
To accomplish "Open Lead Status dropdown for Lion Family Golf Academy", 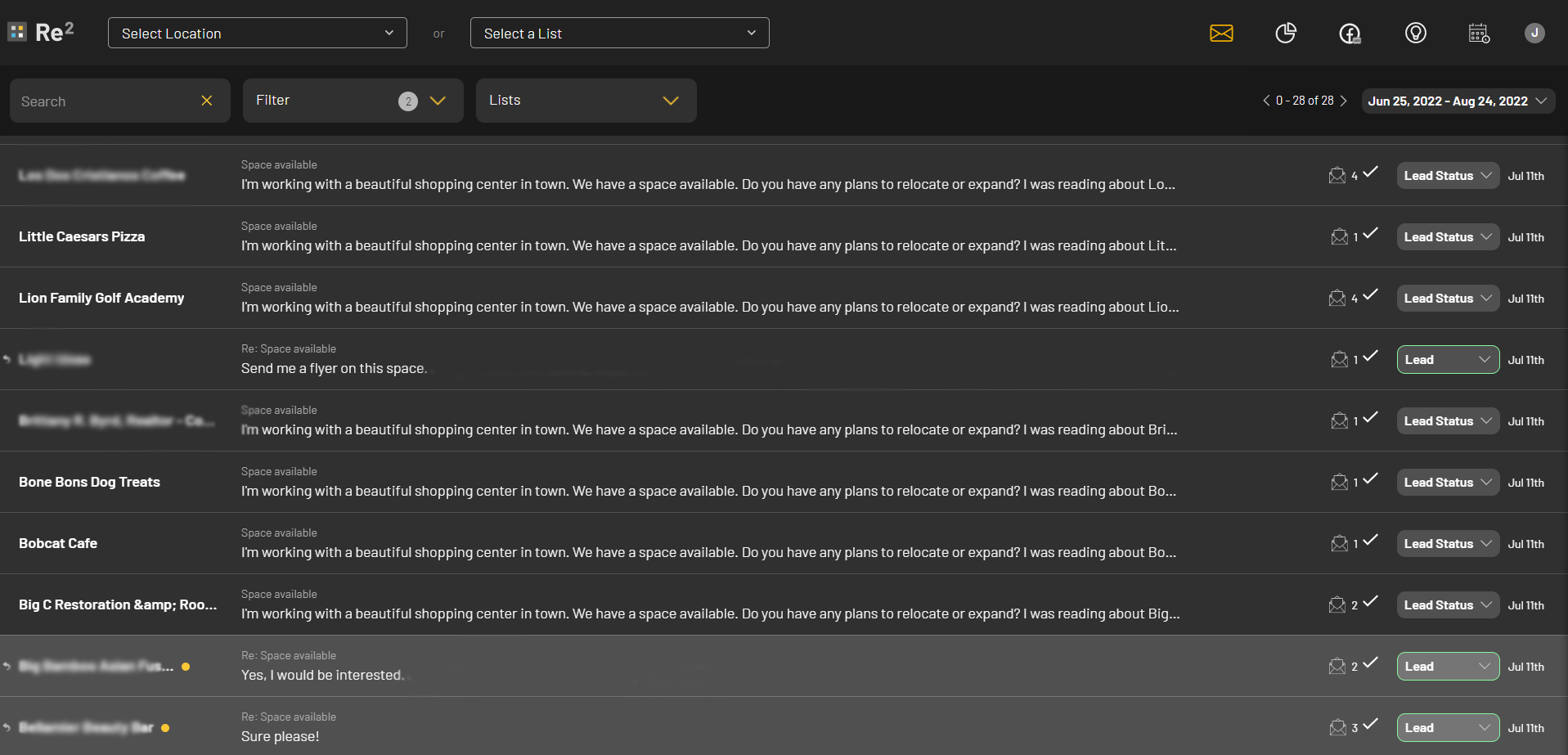I will [x=1448, y=299].
